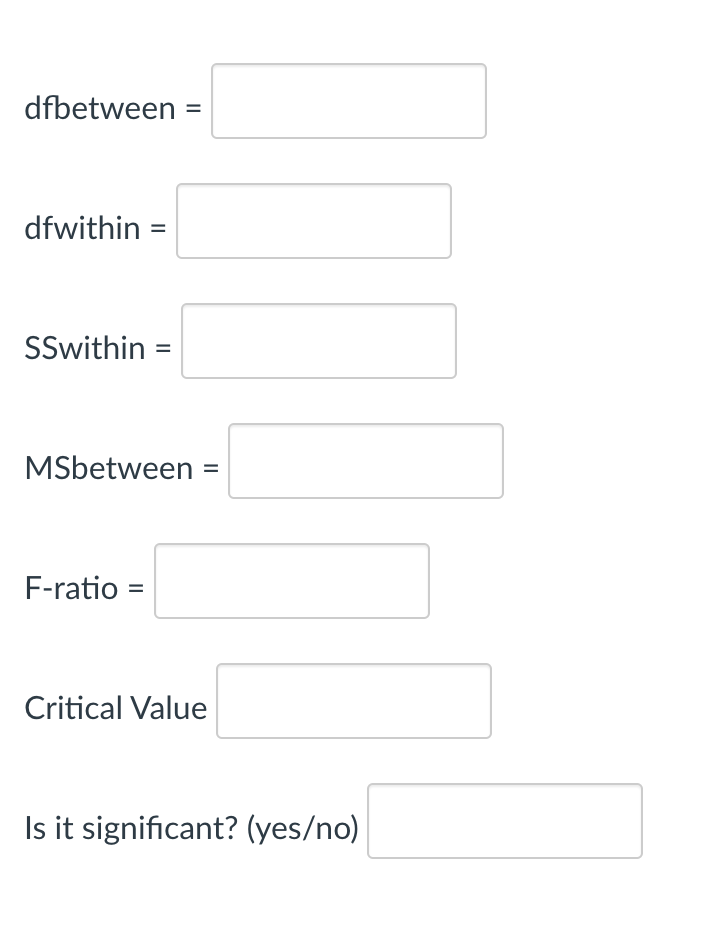Click the Critical Value label text
The image size is (724, 926).
pyautogui.click(x=115, y=708)
